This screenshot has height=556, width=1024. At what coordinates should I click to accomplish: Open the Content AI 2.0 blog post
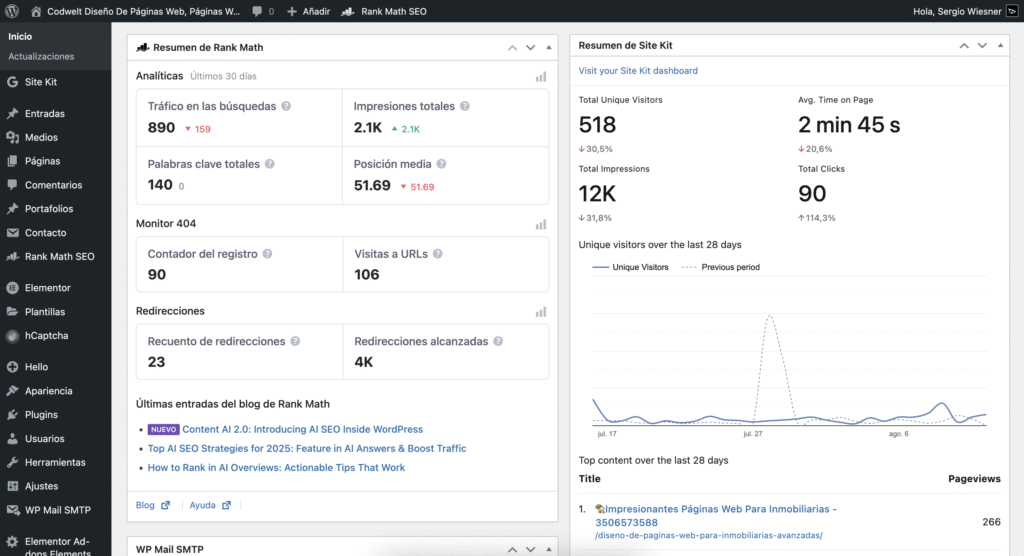(302, 429)
